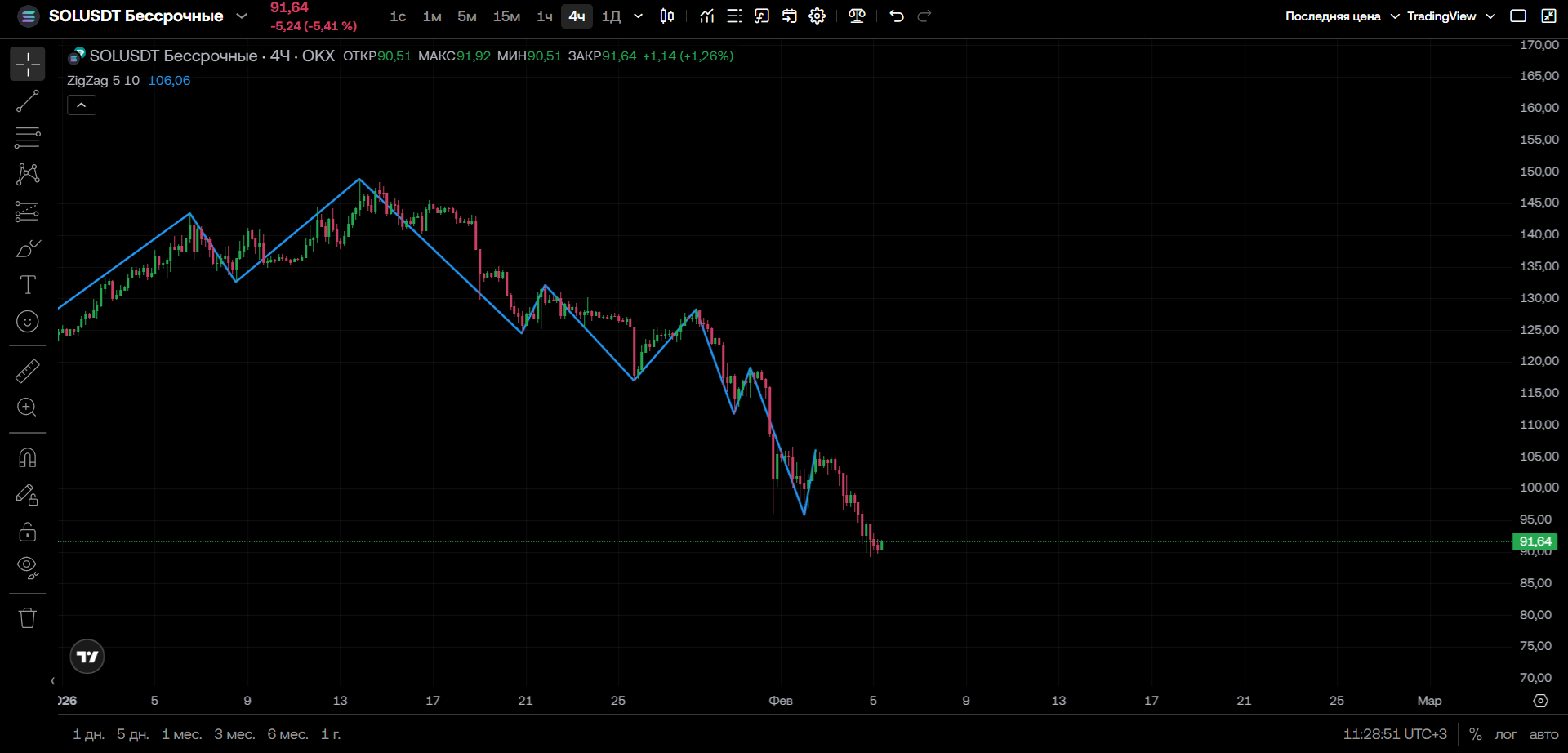
Task: Activate the zoom in tool
Action: point(28,408)
